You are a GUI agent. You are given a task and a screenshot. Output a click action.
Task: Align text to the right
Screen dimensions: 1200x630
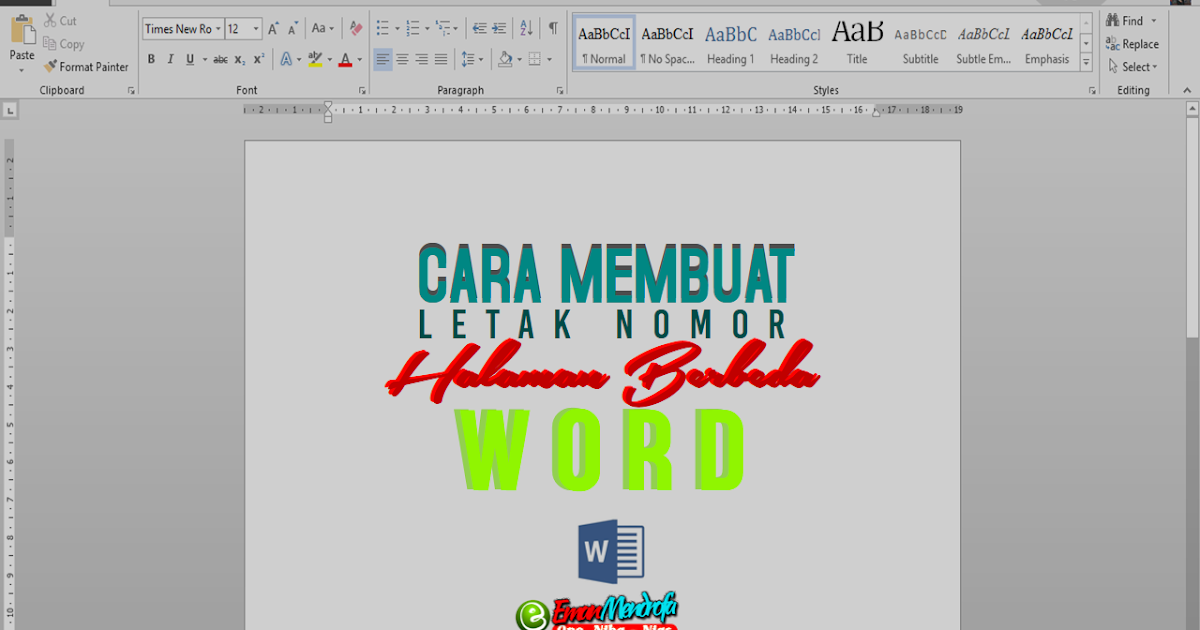point(421,60)
